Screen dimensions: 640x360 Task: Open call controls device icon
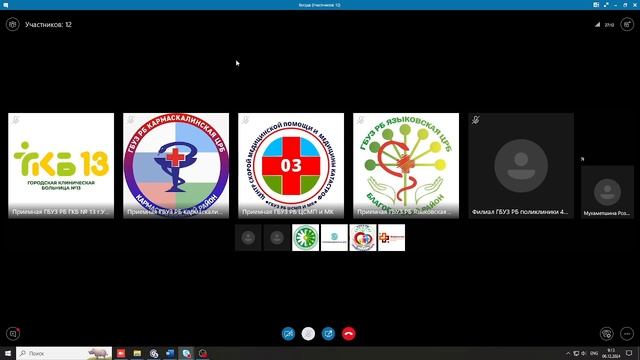tap(607, 333)
